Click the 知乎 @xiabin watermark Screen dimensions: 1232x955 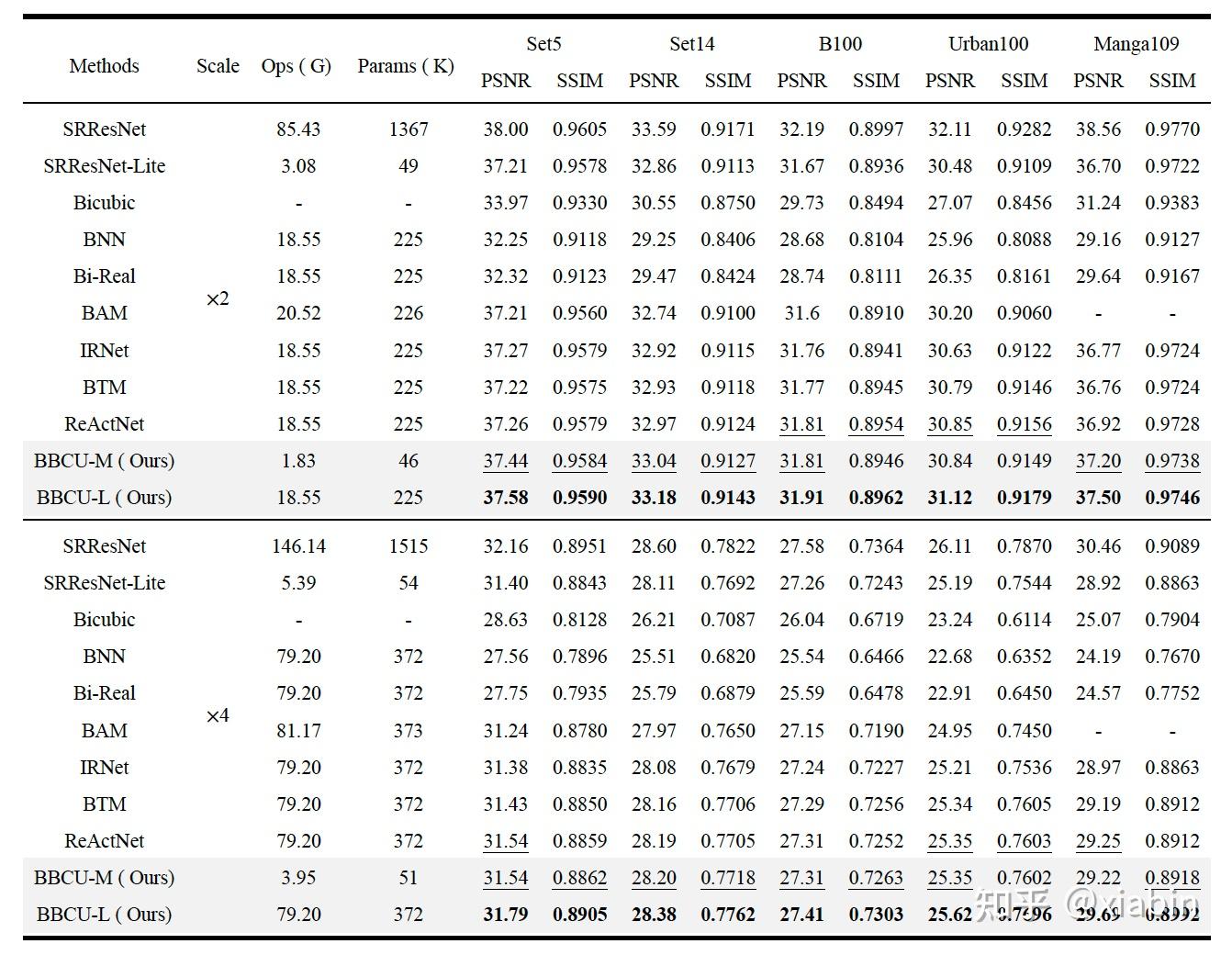coord(1085,904)
